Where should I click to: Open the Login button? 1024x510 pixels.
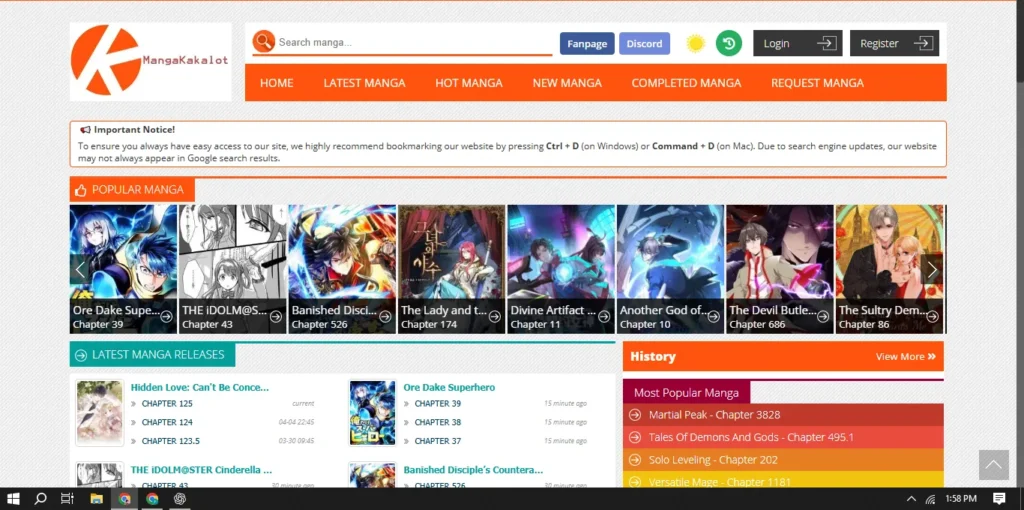point(798,43)
